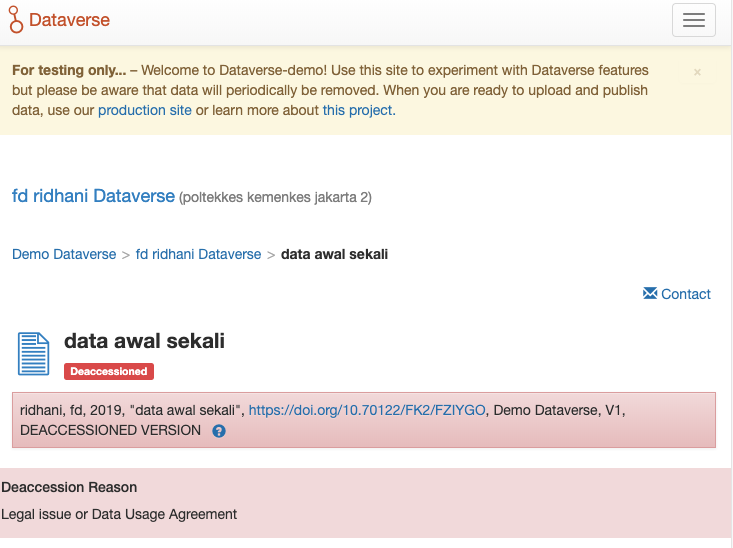Viewport: 733px width, 548px height.
Task: Click the citation help question-mark icon
Action: (x=219, y=431)
